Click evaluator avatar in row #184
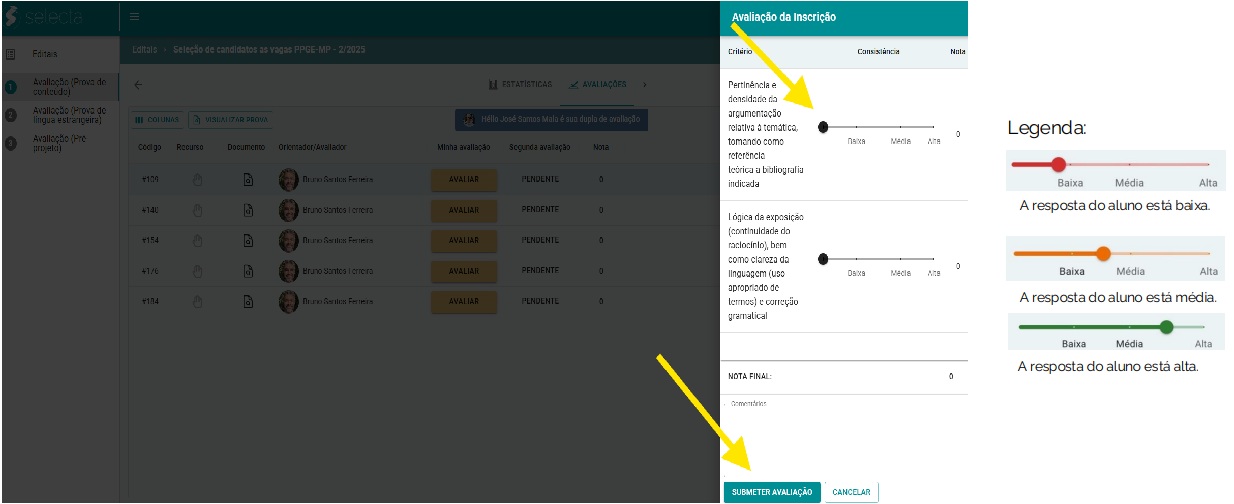Viewport: 1234px width, 504px height. click(x=289, y=302)
